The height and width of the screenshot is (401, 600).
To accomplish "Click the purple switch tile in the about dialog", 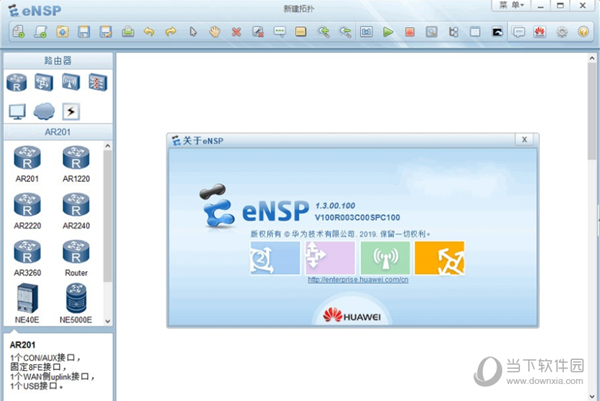I will point(330,258).
